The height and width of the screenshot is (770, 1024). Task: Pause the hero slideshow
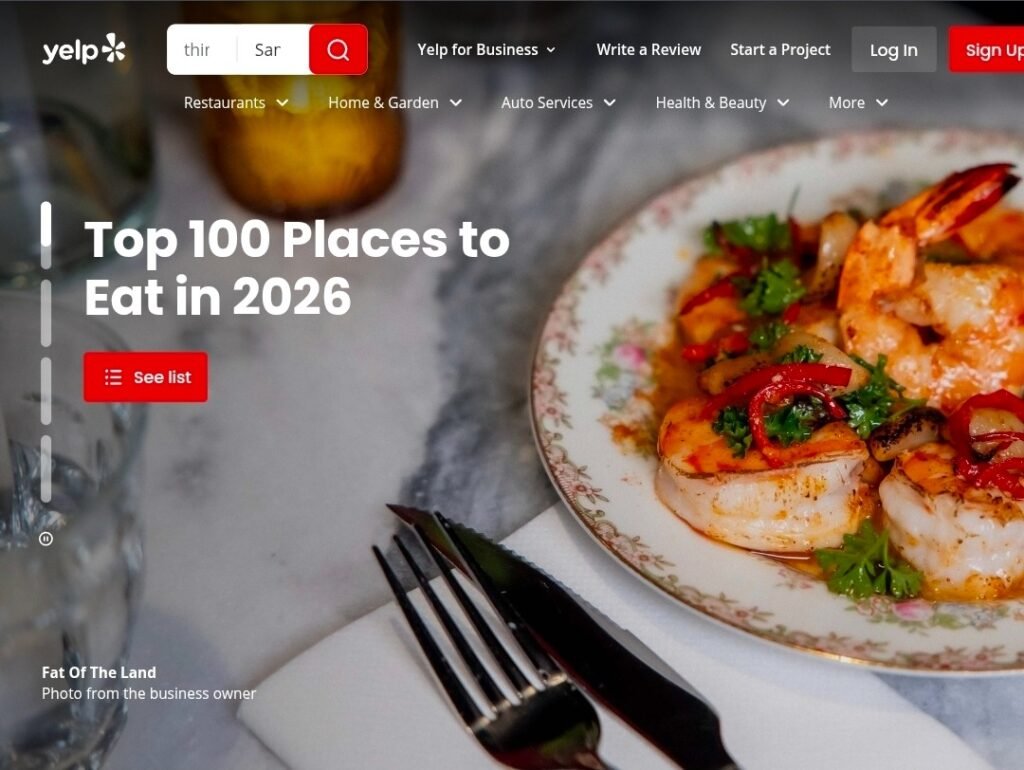[x=46, y=539]
